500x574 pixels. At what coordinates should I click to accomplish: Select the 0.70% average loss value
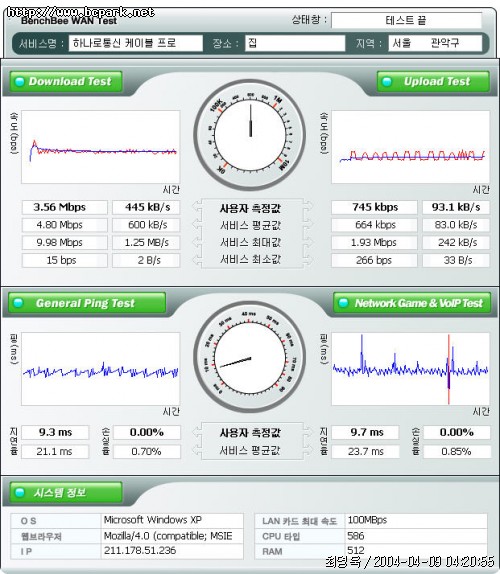point(147,451)
